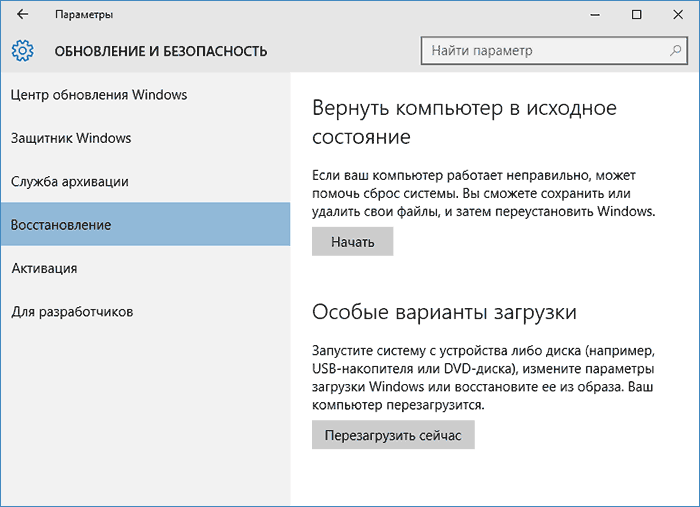Go back using the arrow in title bar
700x507 pixels.
tap(23, 15)
